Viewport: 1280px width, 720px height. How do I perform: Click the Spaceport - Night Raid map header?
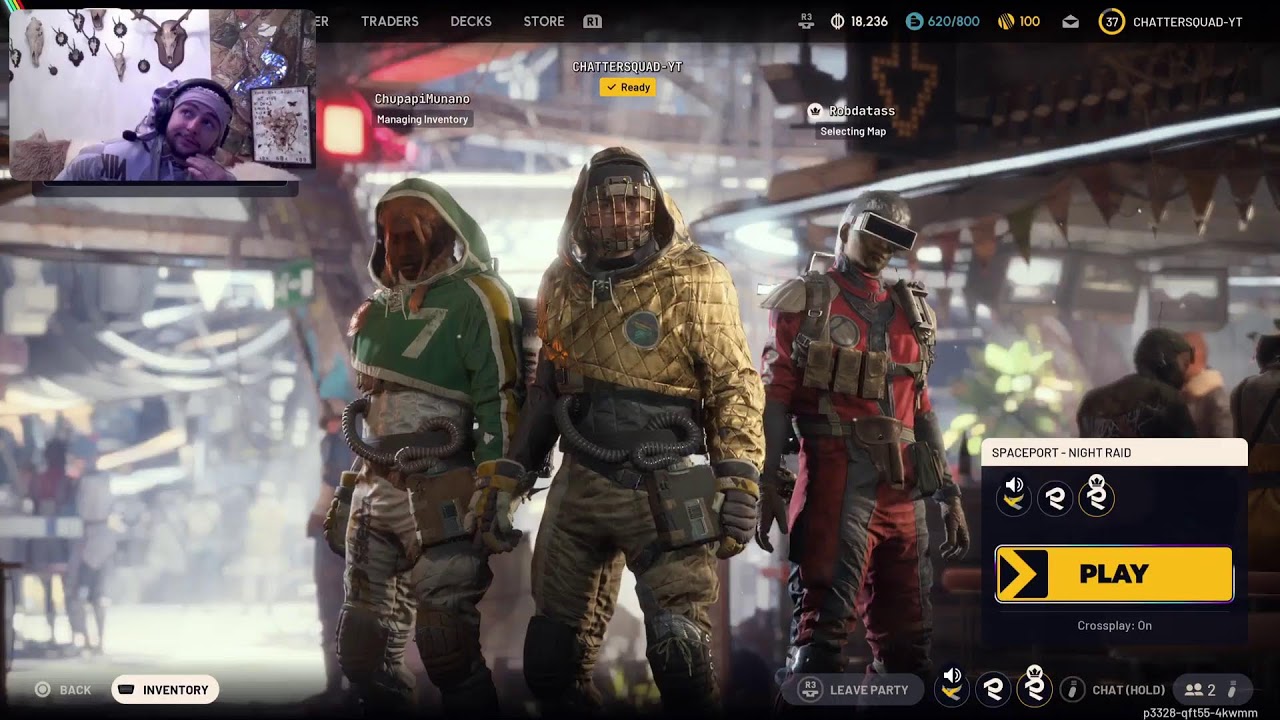1114,453
